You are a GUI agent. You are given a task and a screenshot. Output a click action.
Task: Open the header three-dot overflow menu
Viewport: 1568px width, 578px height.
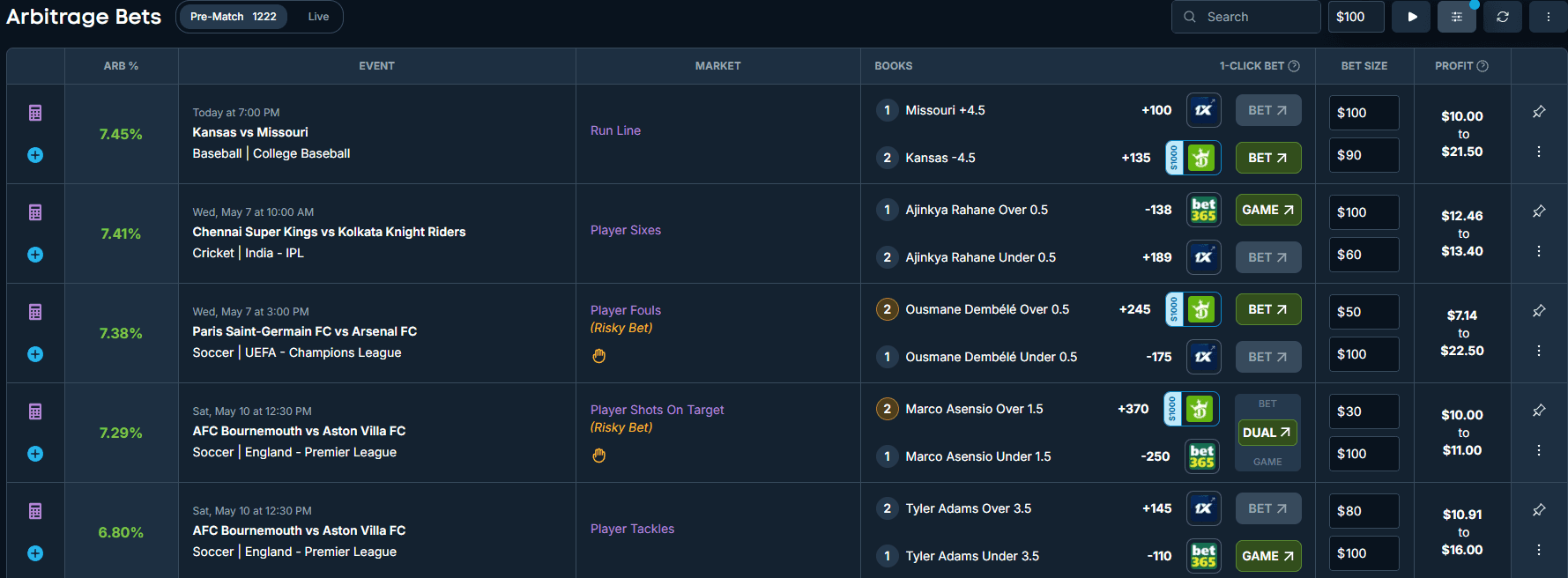coord(1548,17)
